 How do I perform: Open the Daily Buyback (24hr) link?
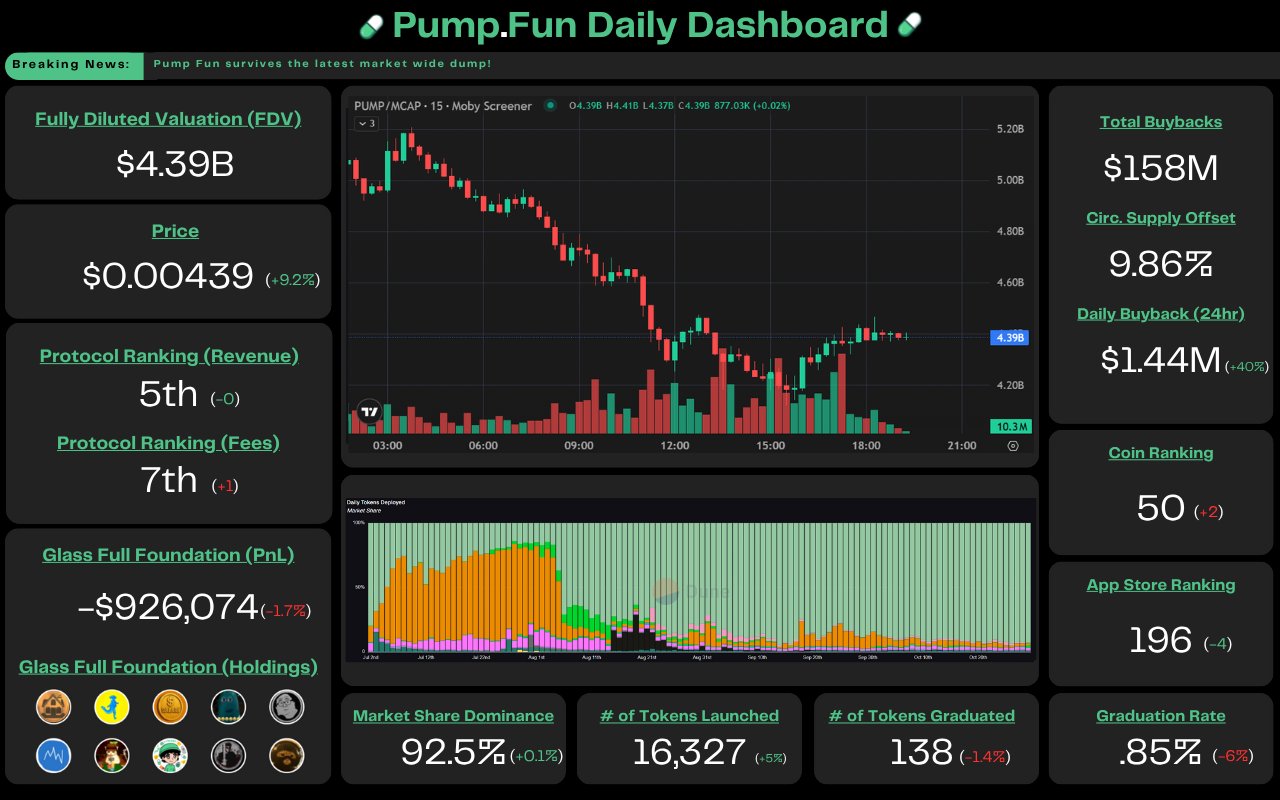(x=1161, y=314)
